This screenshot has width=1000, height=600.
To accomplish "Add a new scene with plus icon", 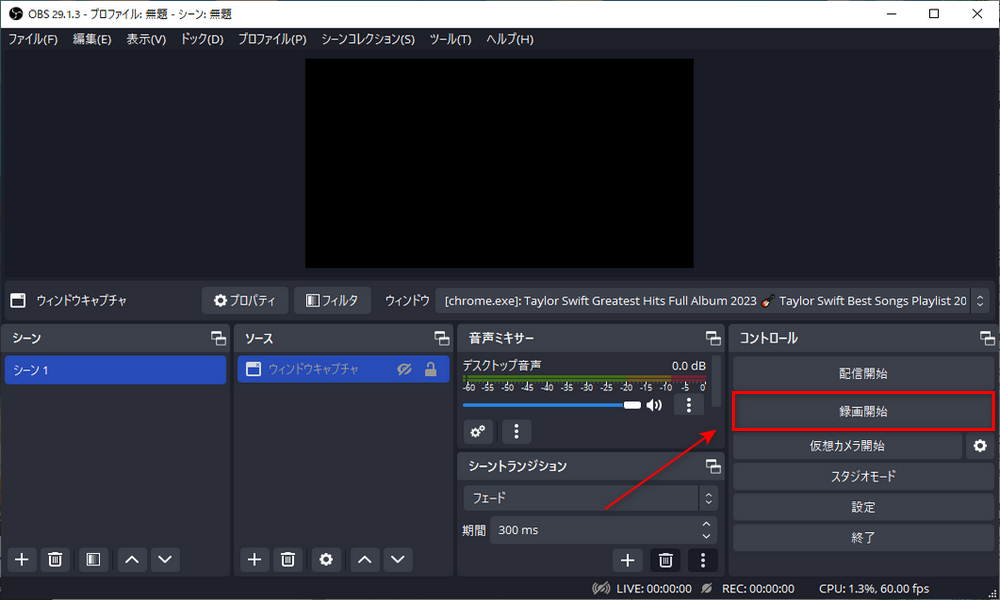I will coord(22,560).
